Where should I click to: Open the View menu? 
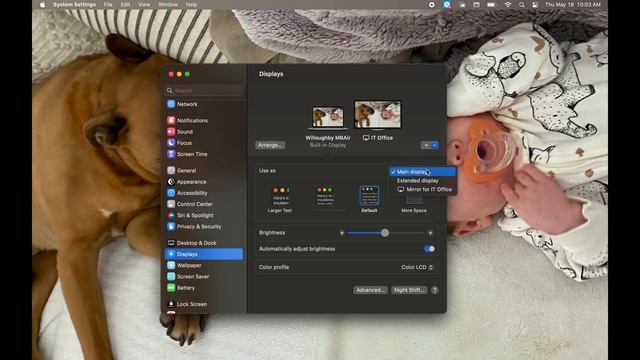pos(144,4)
